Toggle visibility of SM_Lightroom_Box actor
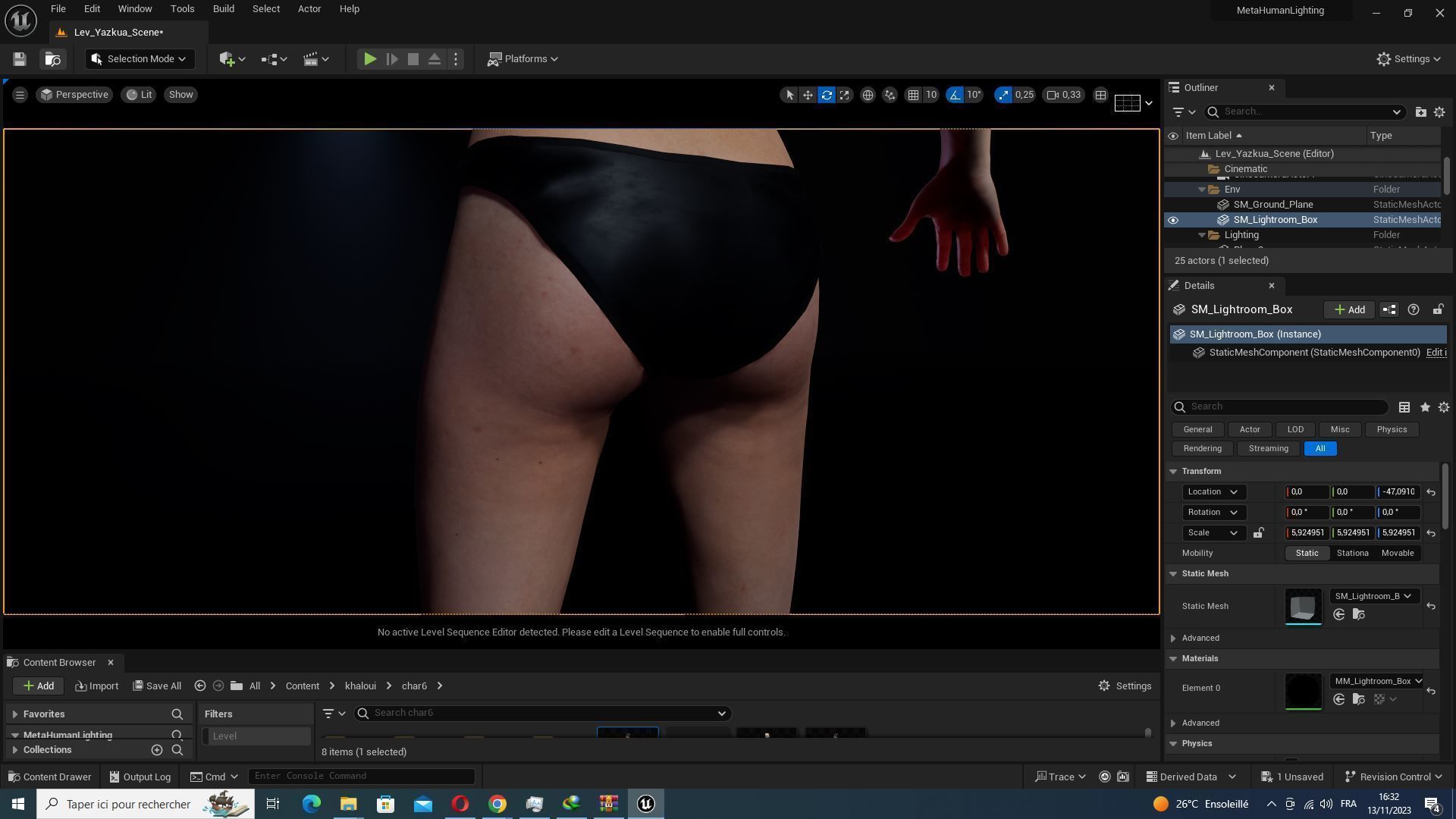This screenshot has width=1456, height=819. [x=1173, y=220]
